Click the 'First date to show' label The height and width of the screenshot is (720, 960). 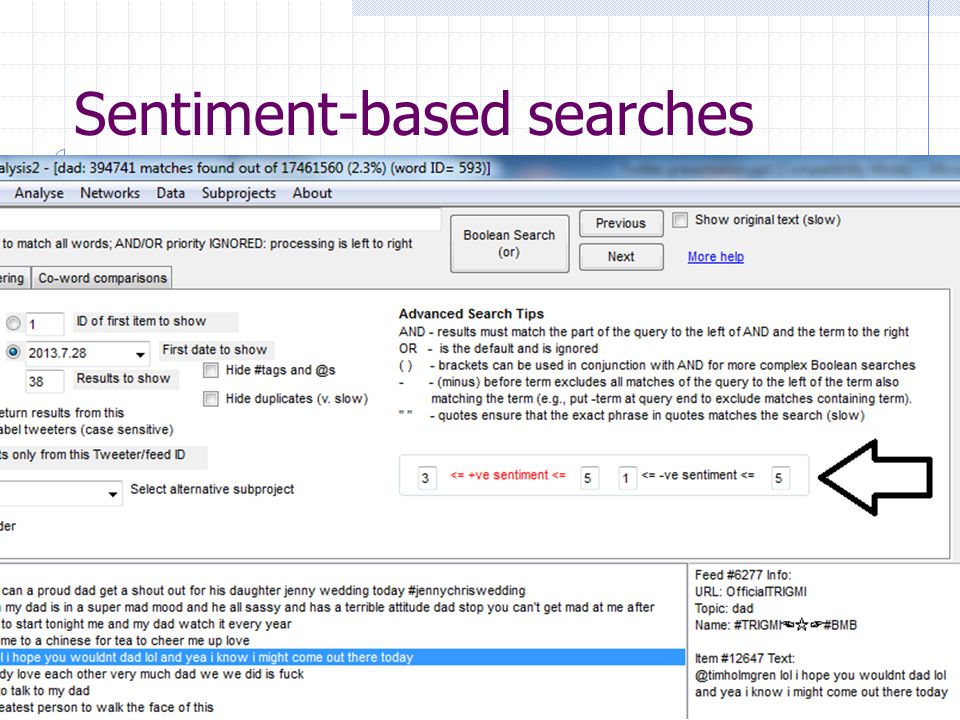[215, 350]
